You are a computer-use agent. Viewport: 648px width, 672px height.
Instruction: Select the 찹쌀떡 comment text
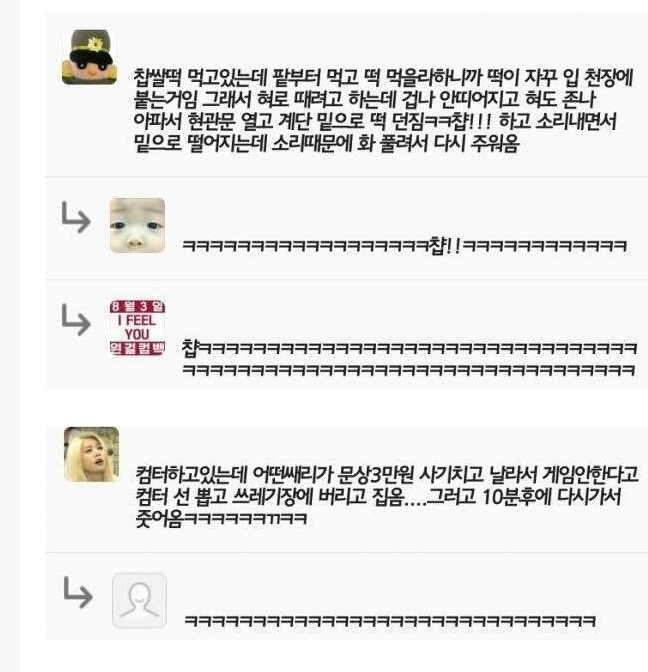click(383, 110)
